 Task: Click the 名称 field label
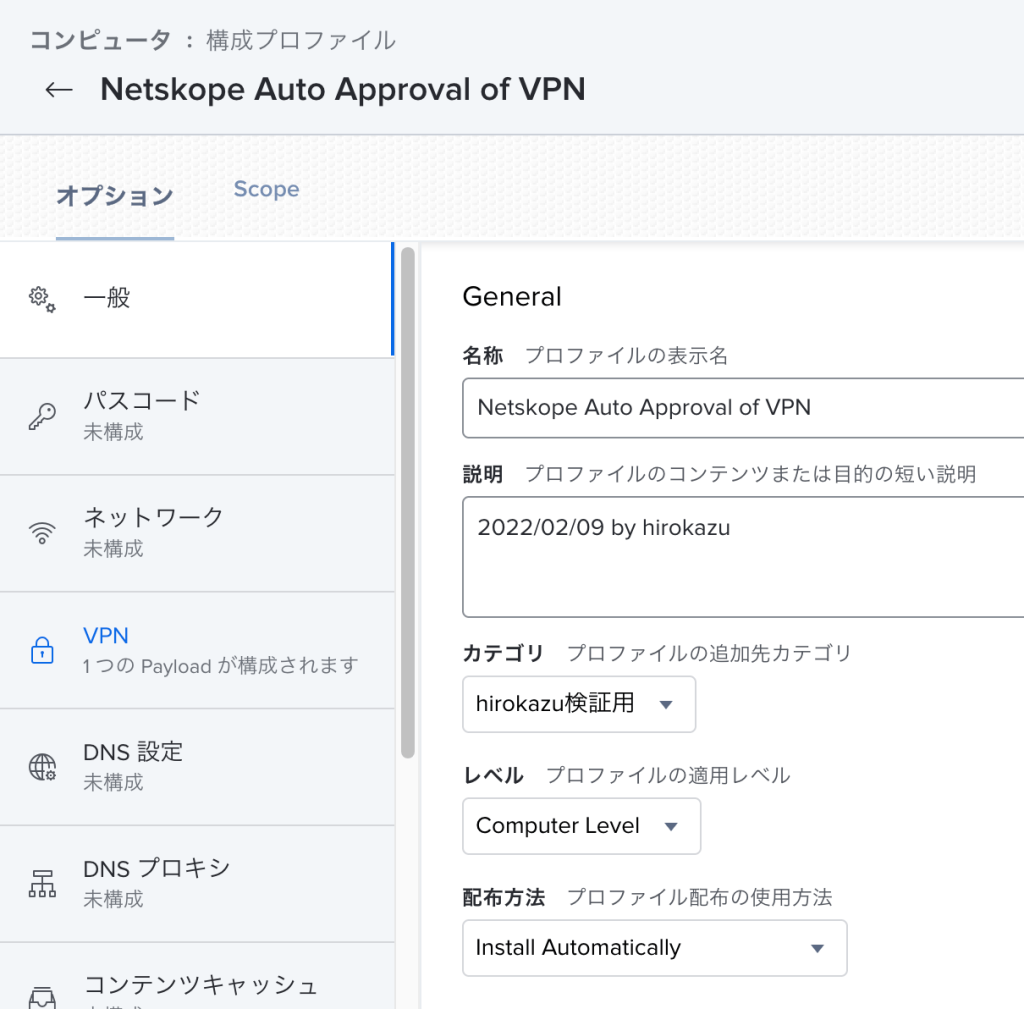click(x=483, y=355)
